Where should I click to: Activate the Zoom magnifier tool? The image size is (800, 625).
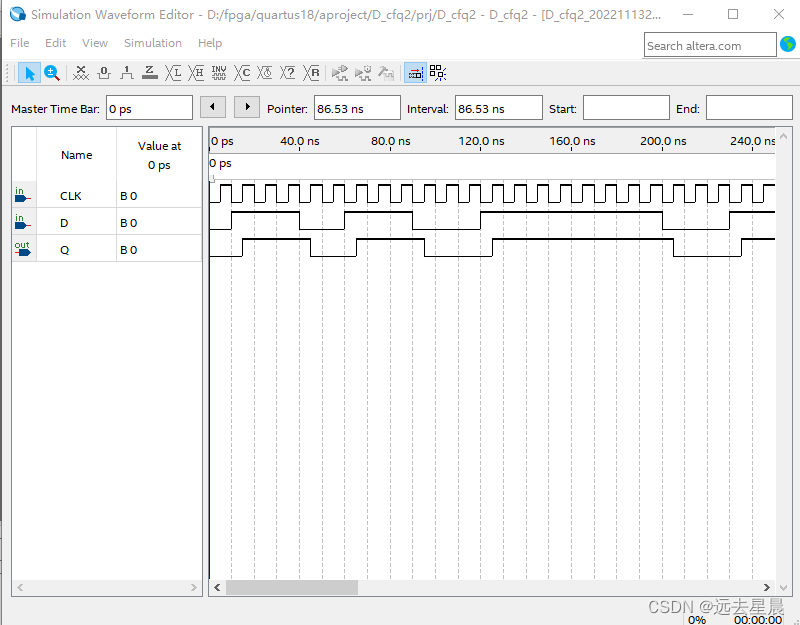pyautogui.click(x=52, y=73)
